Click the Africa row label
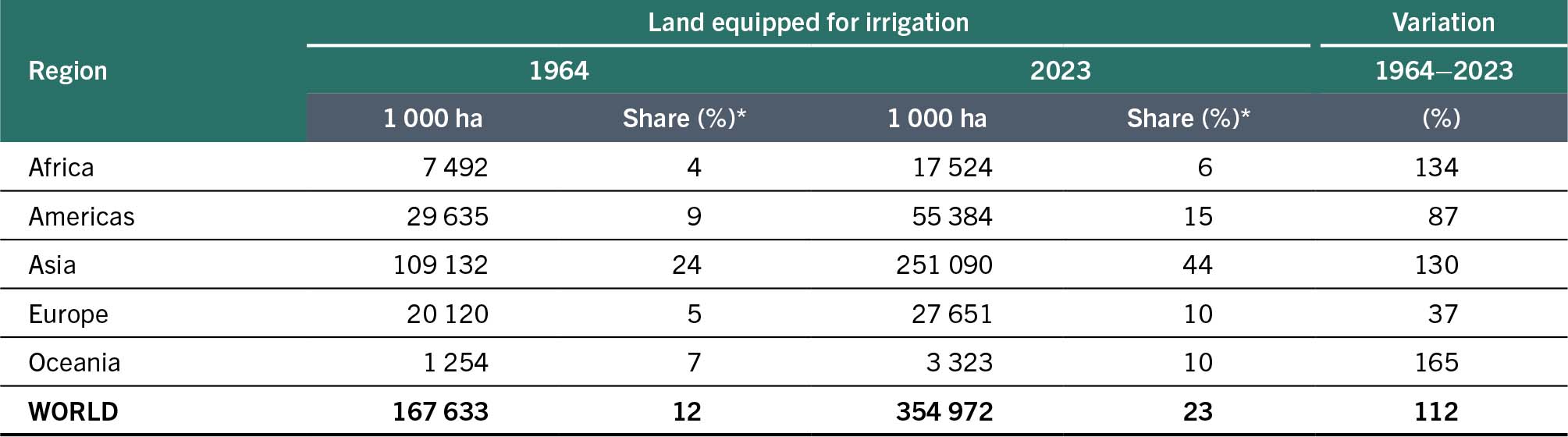Image resolution: width=1568 pixels, height=437 pixels. coord(61,168)
